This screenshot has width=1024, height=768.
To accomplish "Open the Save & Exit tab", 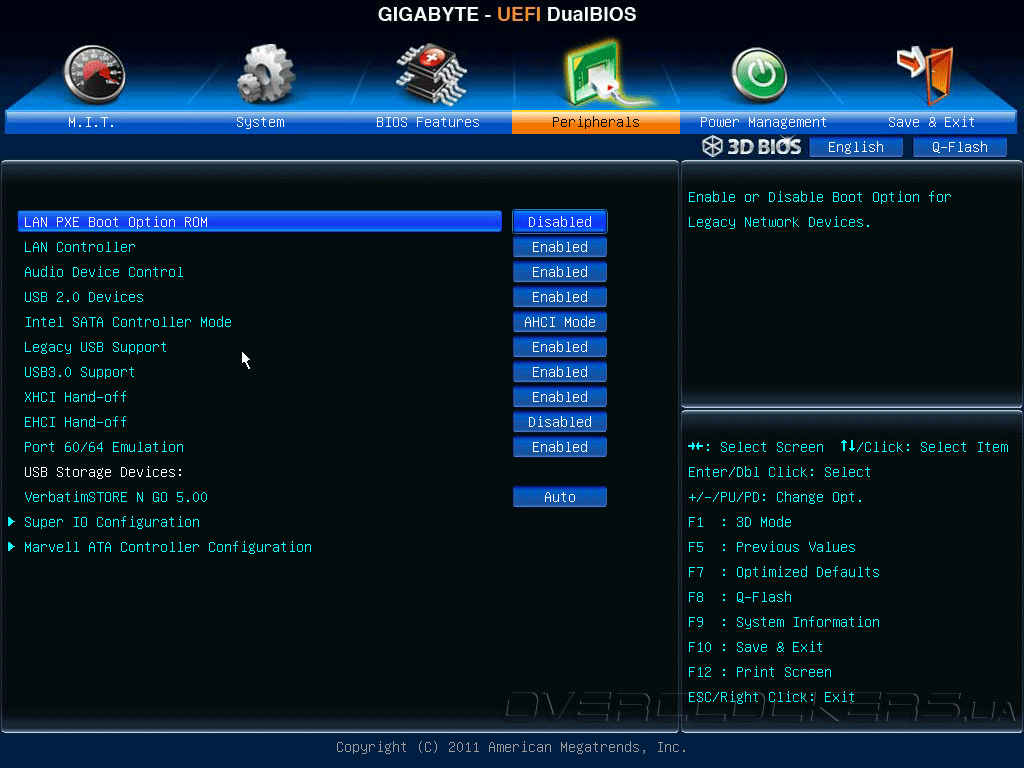I will (x=931, y=122).
